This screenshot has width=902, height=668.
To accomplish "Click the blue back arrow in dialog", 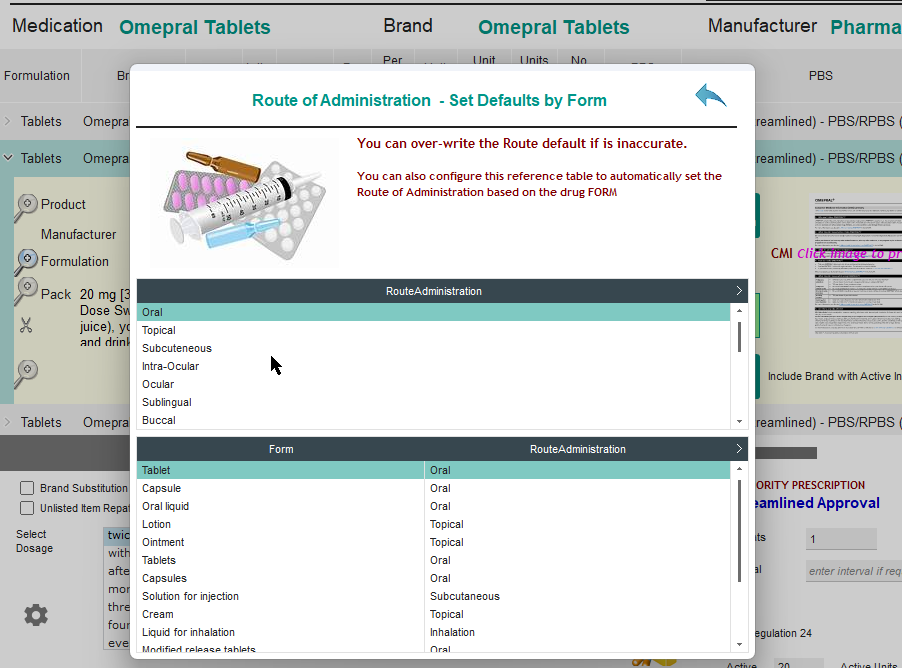I will point(710,96).
